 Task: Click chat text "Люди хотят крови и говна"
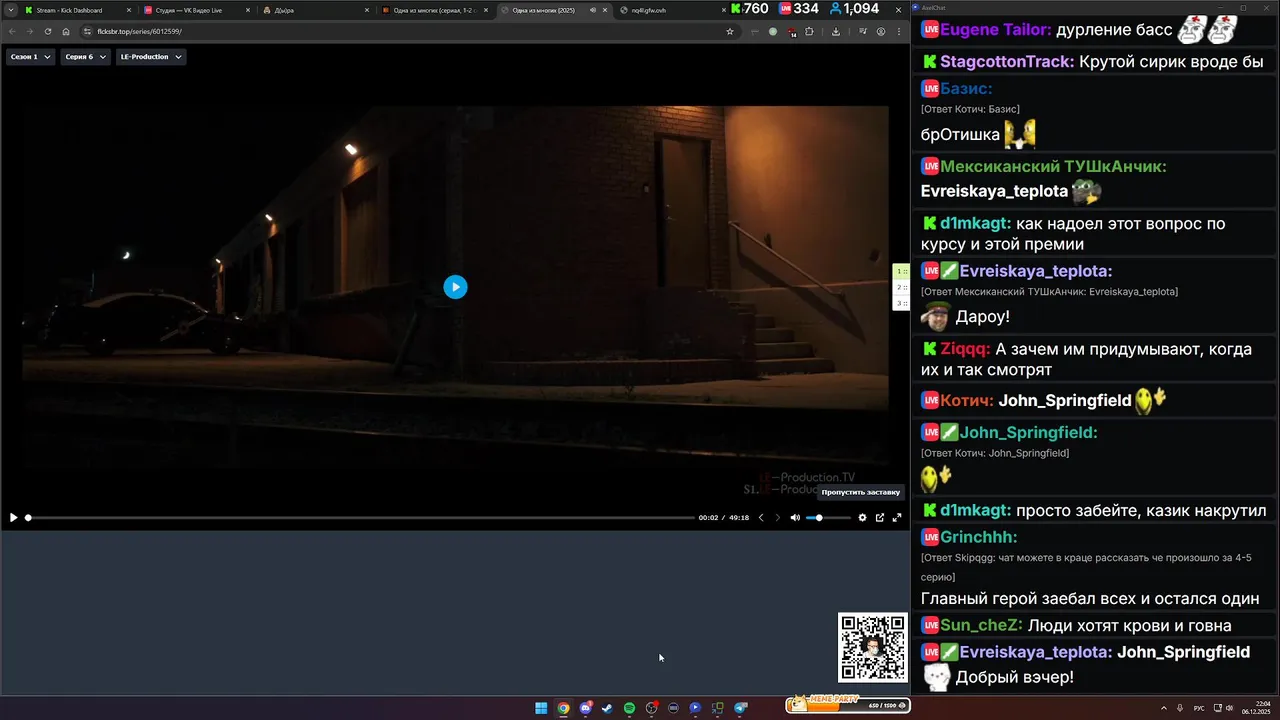click(1129, 626)
